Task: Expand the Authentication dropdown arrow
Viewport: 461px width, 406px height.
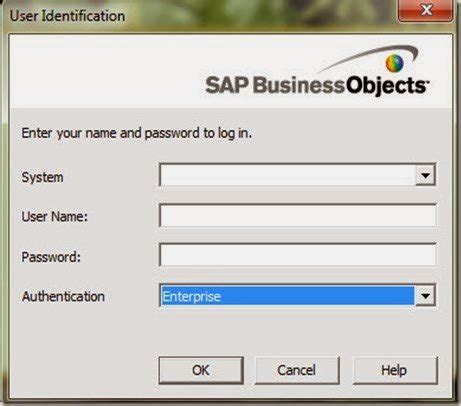Action: pos(425,295)
